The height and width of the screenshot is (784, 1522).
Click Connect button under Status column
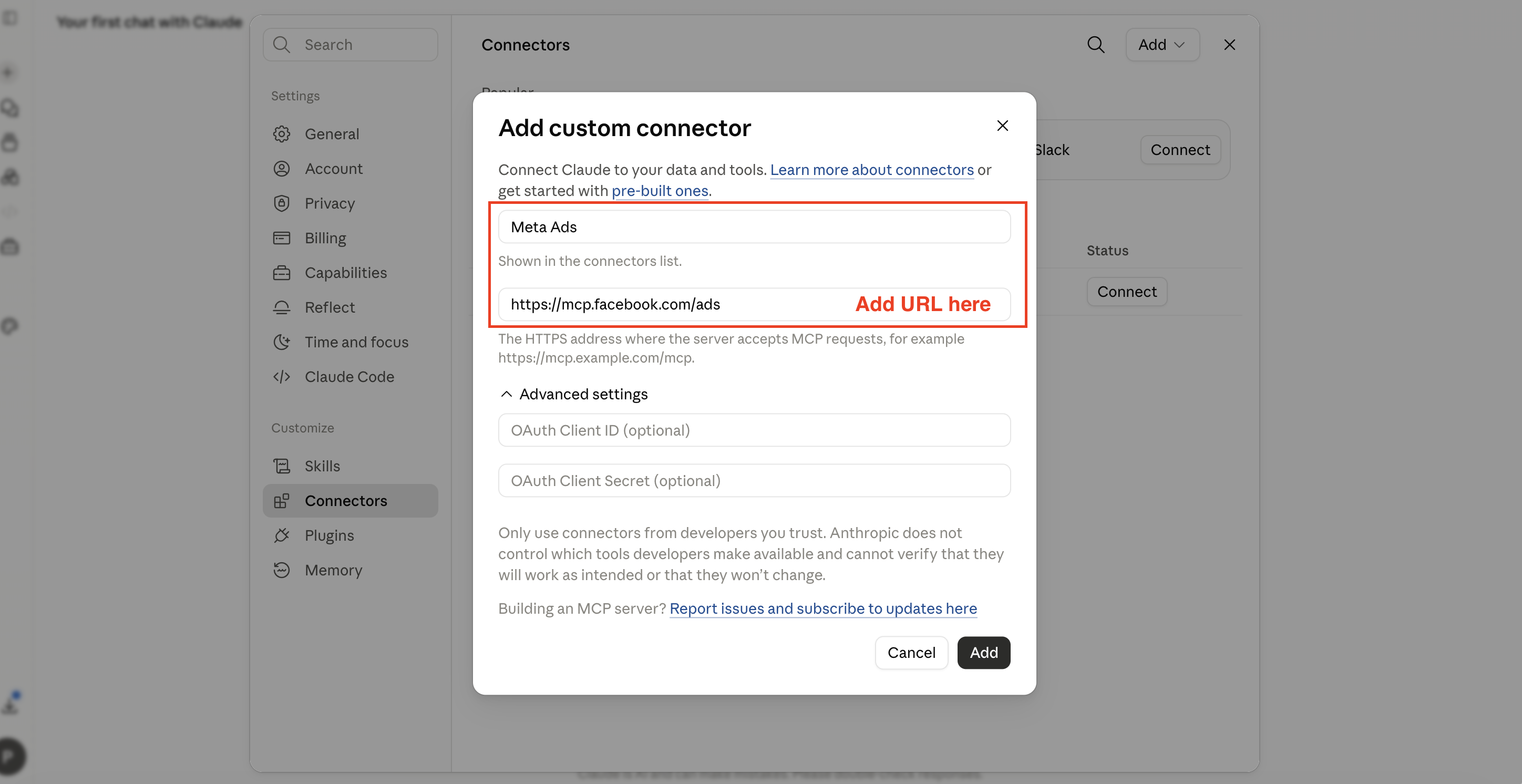[x=1127, y=292]
